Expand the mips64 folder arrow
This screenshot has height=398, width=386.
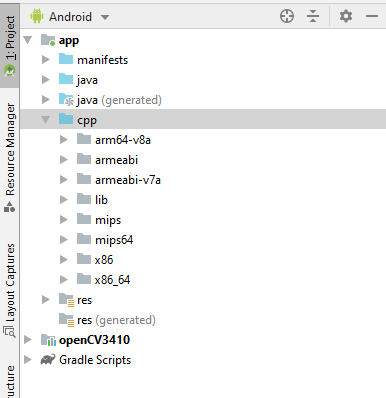pyautogui.click(x=64, y=240)
